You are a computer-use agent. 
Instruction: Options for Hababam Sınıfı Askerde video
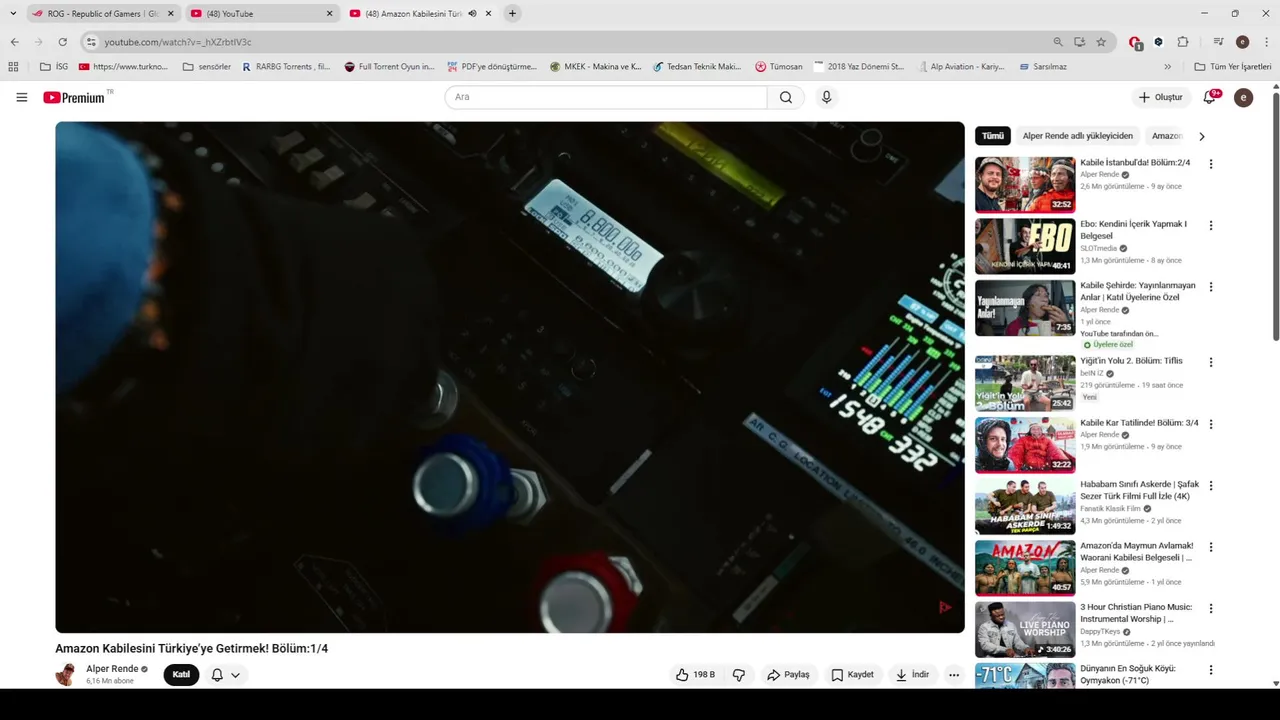coord(1210,486)
